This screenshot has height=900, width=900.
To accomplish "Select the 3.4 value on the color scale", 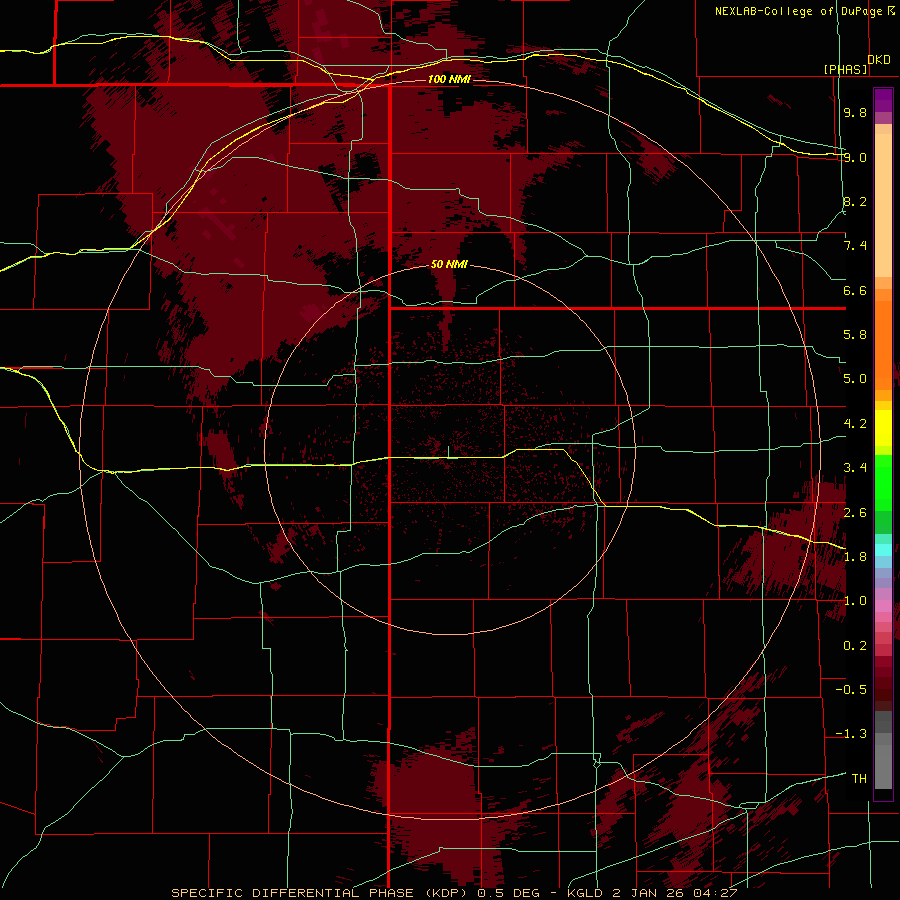I will [855, 468].
